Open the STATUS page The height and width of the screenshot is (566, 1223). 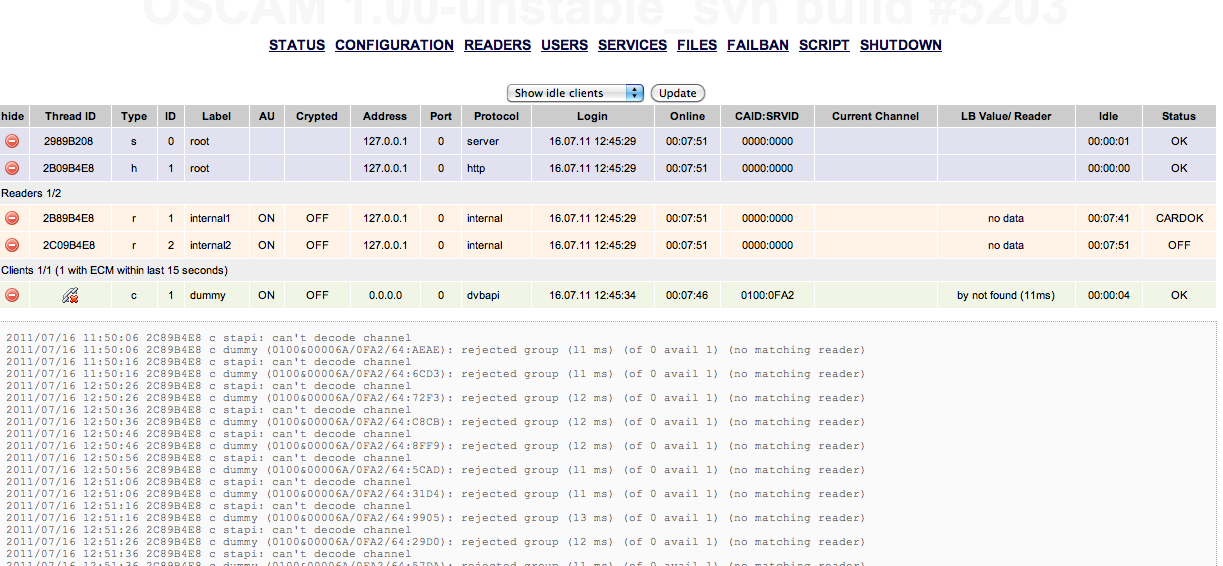(x=297, y=45)
